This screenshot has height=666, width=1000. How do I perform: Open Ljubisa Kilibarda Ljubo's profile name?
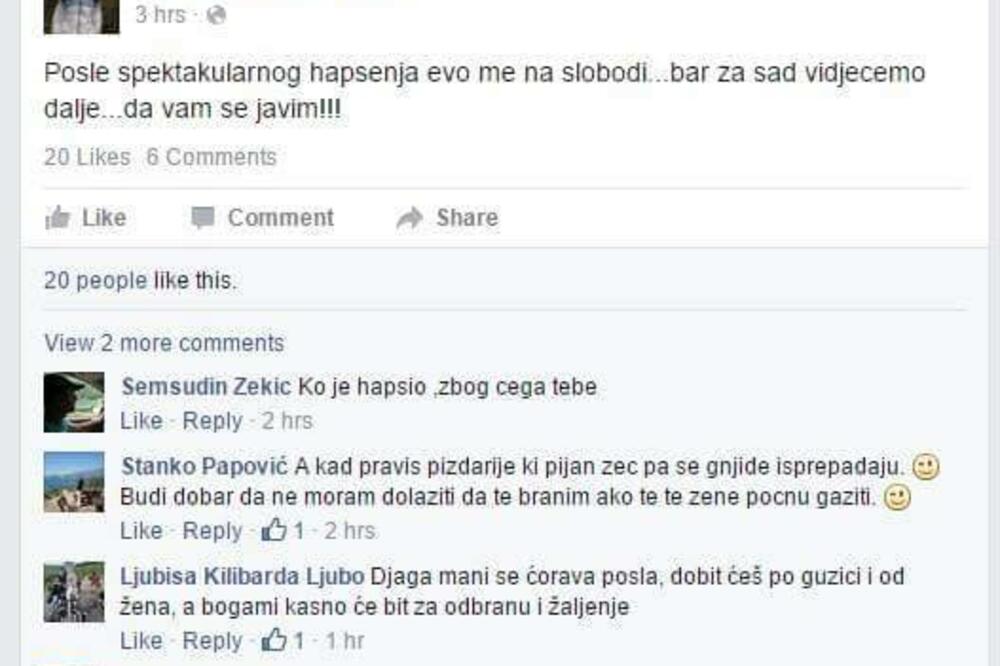(243, 576)
